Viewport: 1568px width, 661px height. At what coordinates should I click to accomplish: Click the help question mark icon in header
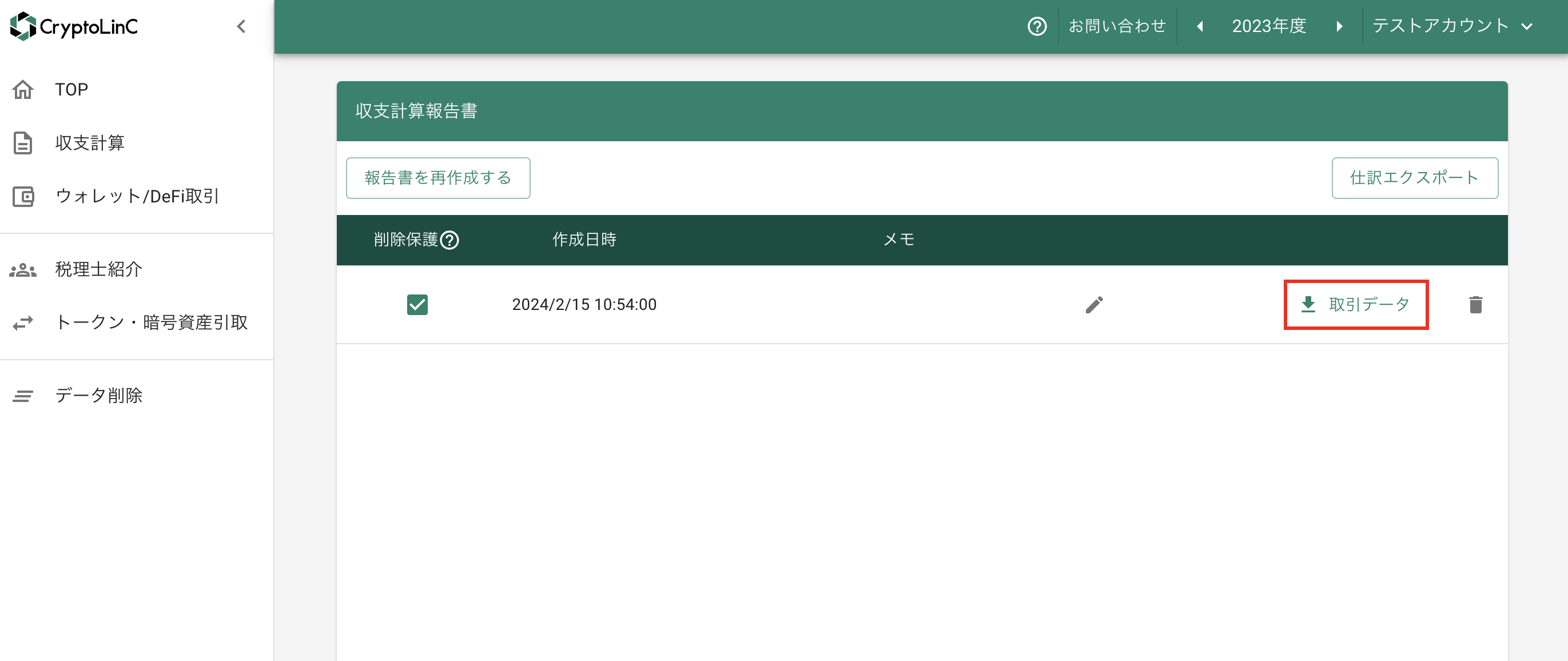pos(1037,26)
